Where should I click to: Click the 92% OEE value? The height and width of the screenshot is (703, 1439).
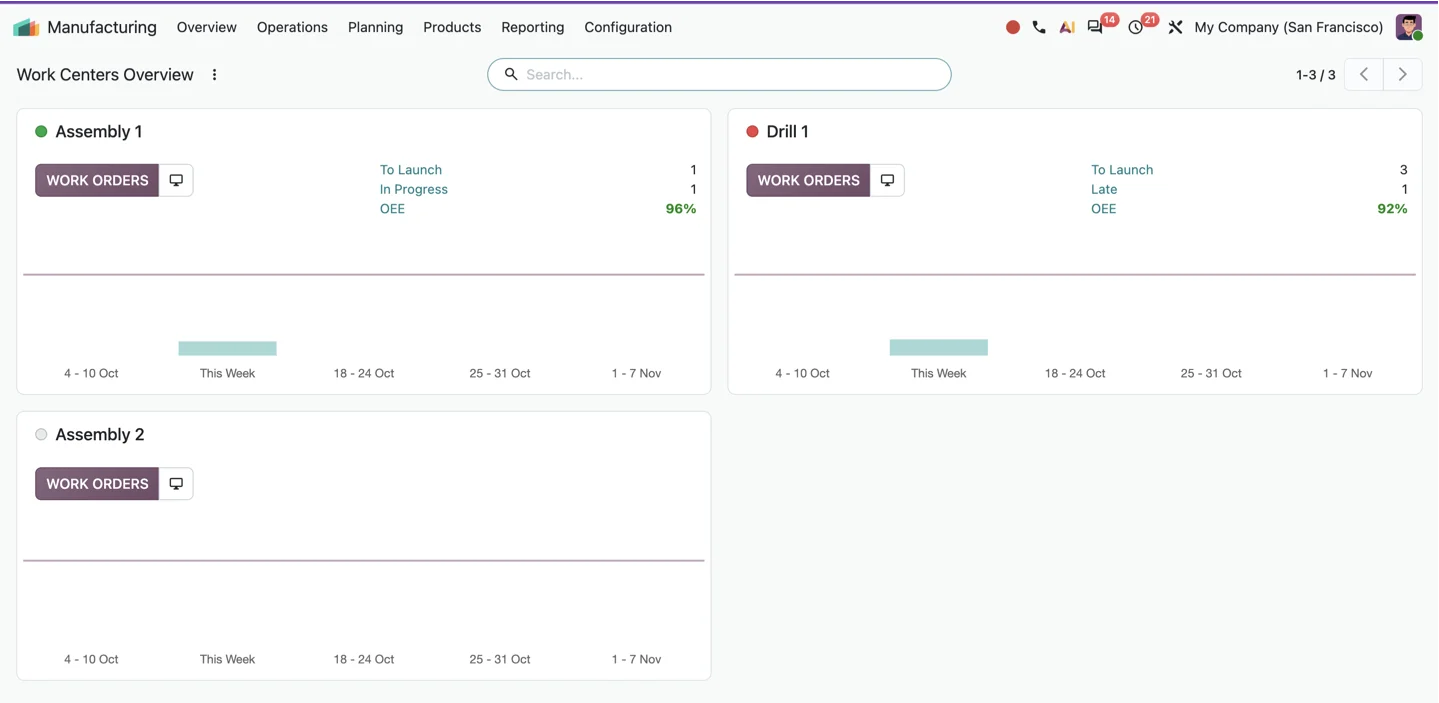point(1392,209)
